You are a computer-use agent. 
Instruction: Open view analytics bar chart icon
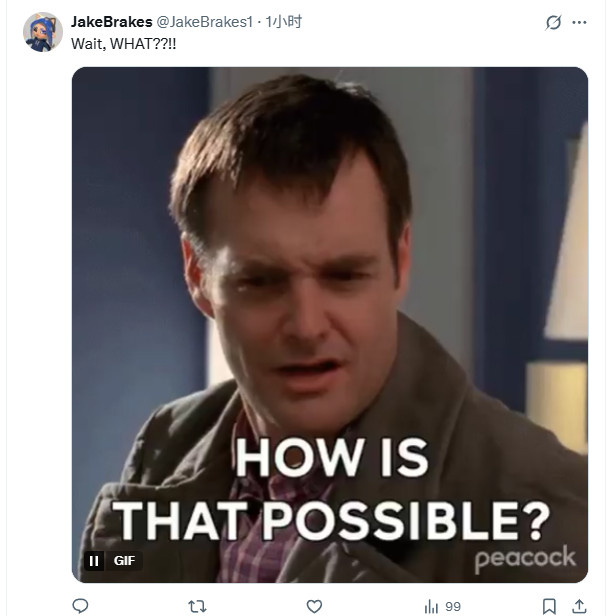pos(431,606)
